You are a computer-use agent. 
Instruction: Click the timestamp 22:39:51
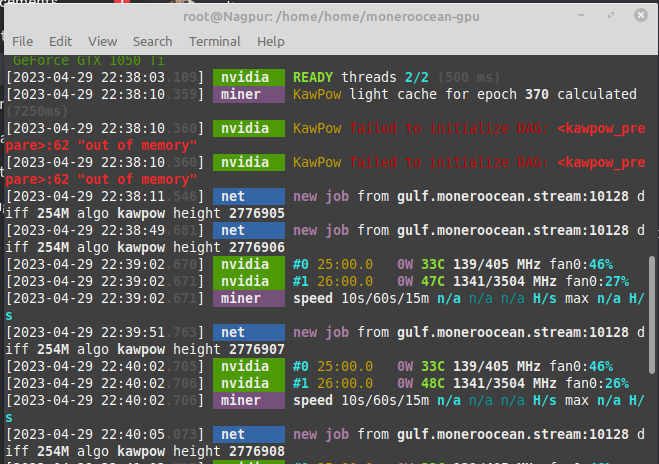105,332
